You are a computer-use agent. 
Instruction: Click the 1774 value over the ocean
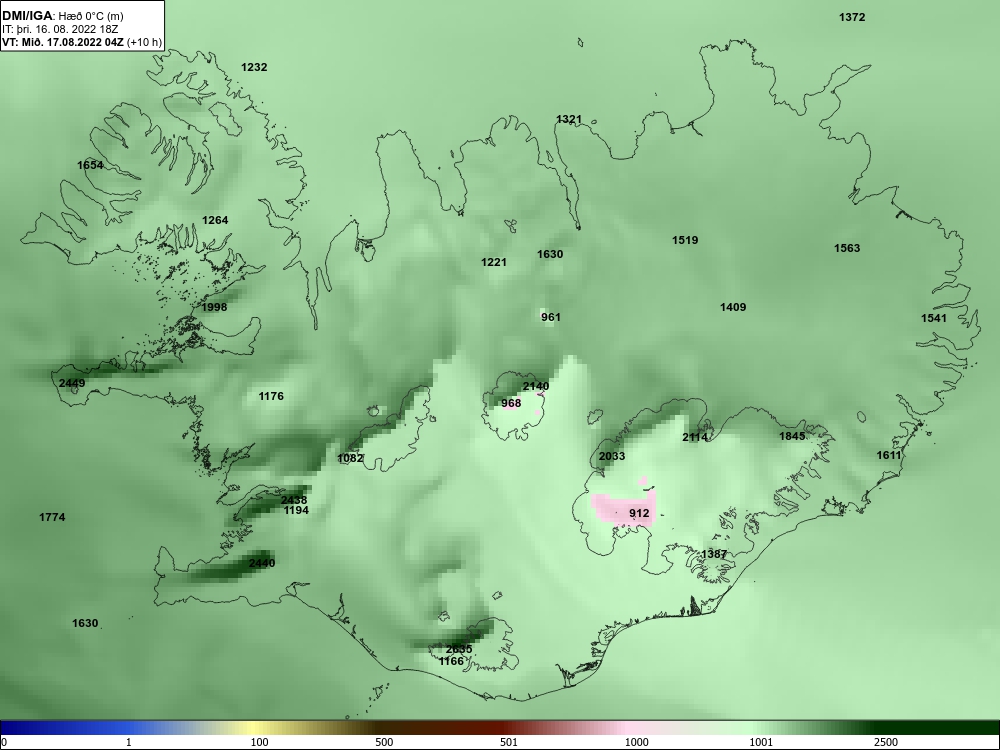click(52, 517)
